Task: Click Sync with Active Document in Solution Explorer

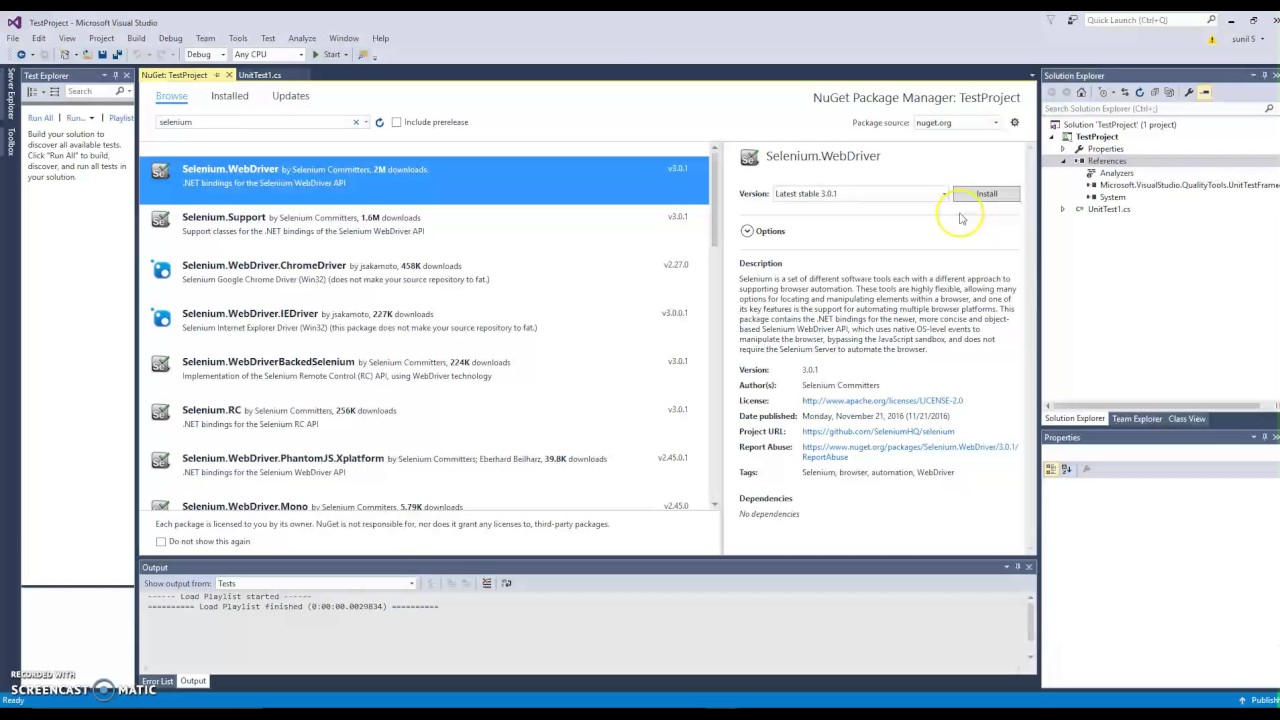Action: [1124, 92]
